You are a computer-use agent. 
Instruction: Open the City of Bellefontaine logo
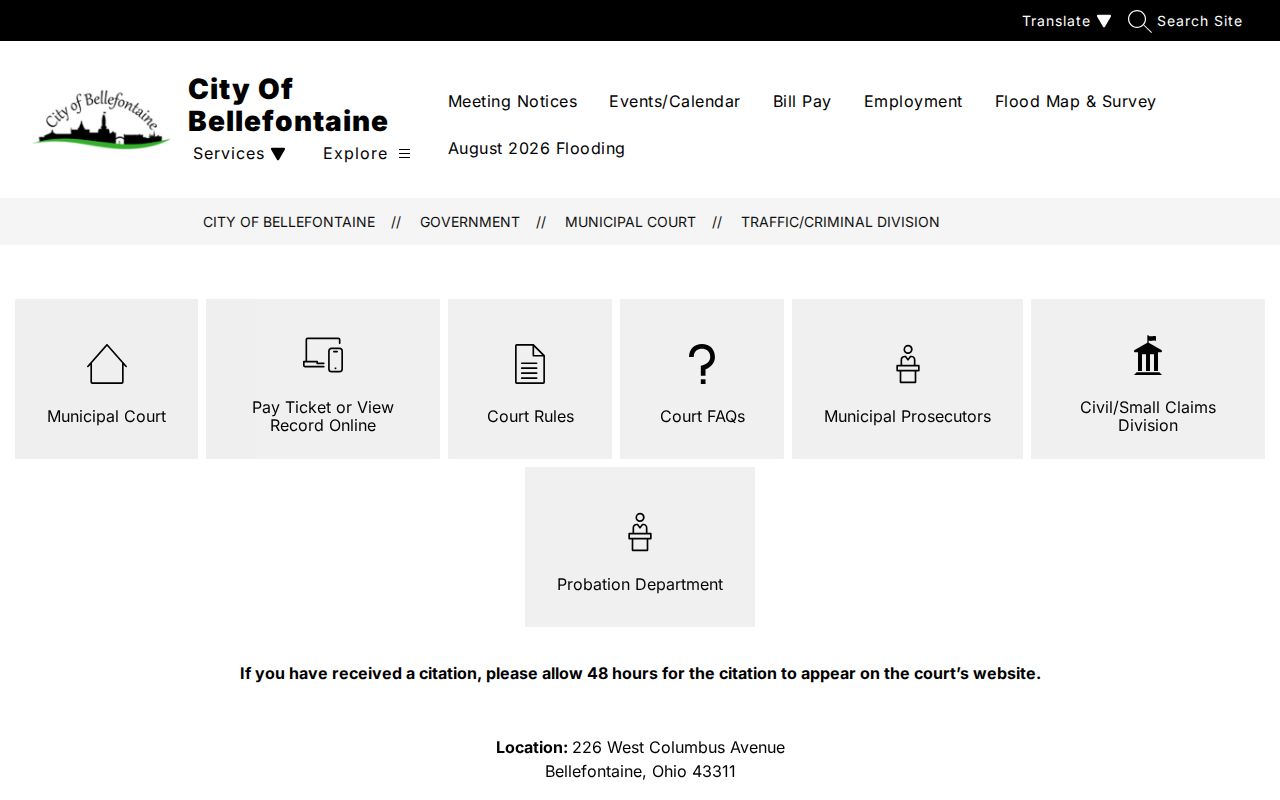point(102,119)
